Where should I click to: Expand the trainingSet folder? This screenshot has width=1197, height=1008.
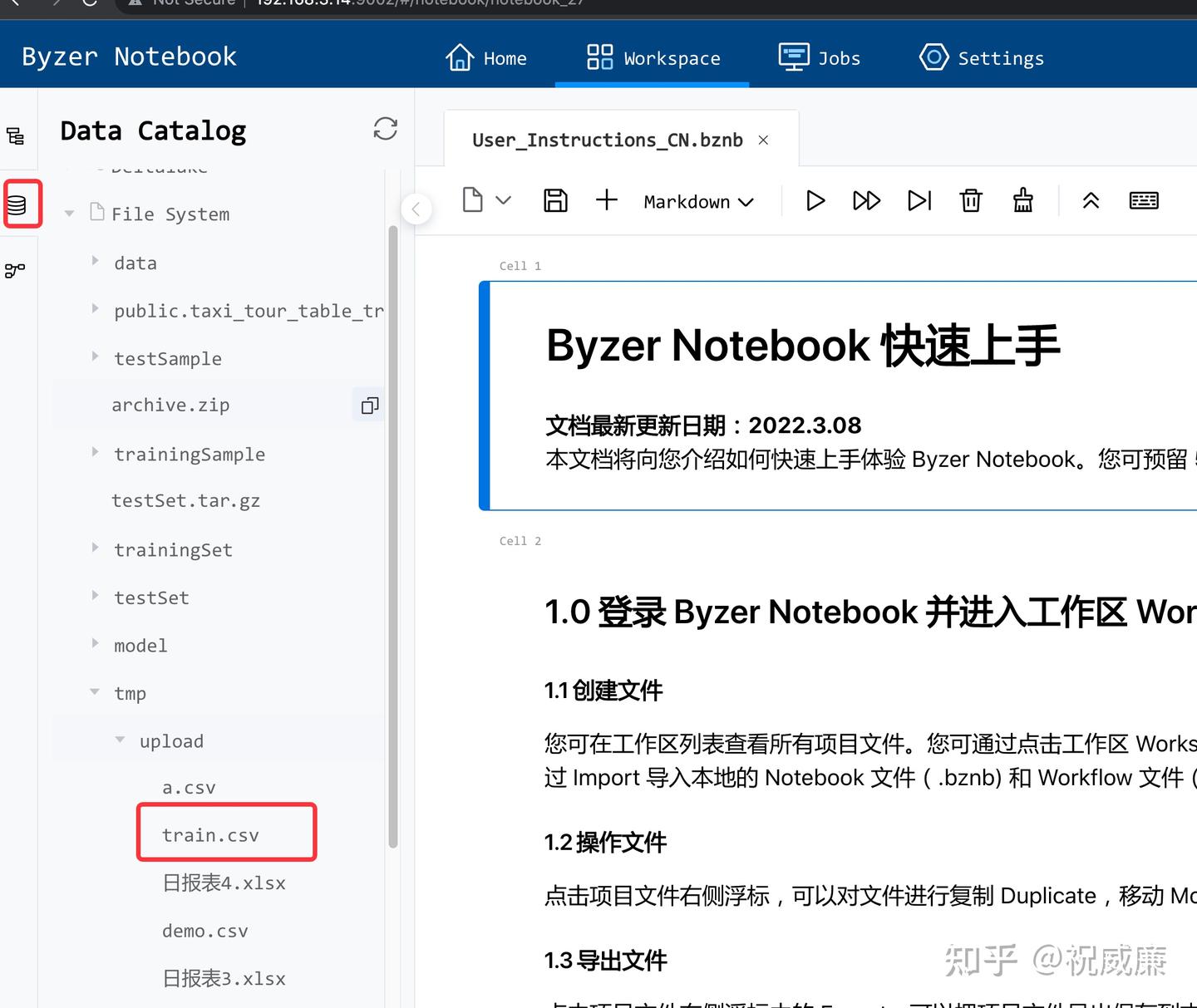pos(95,548)
